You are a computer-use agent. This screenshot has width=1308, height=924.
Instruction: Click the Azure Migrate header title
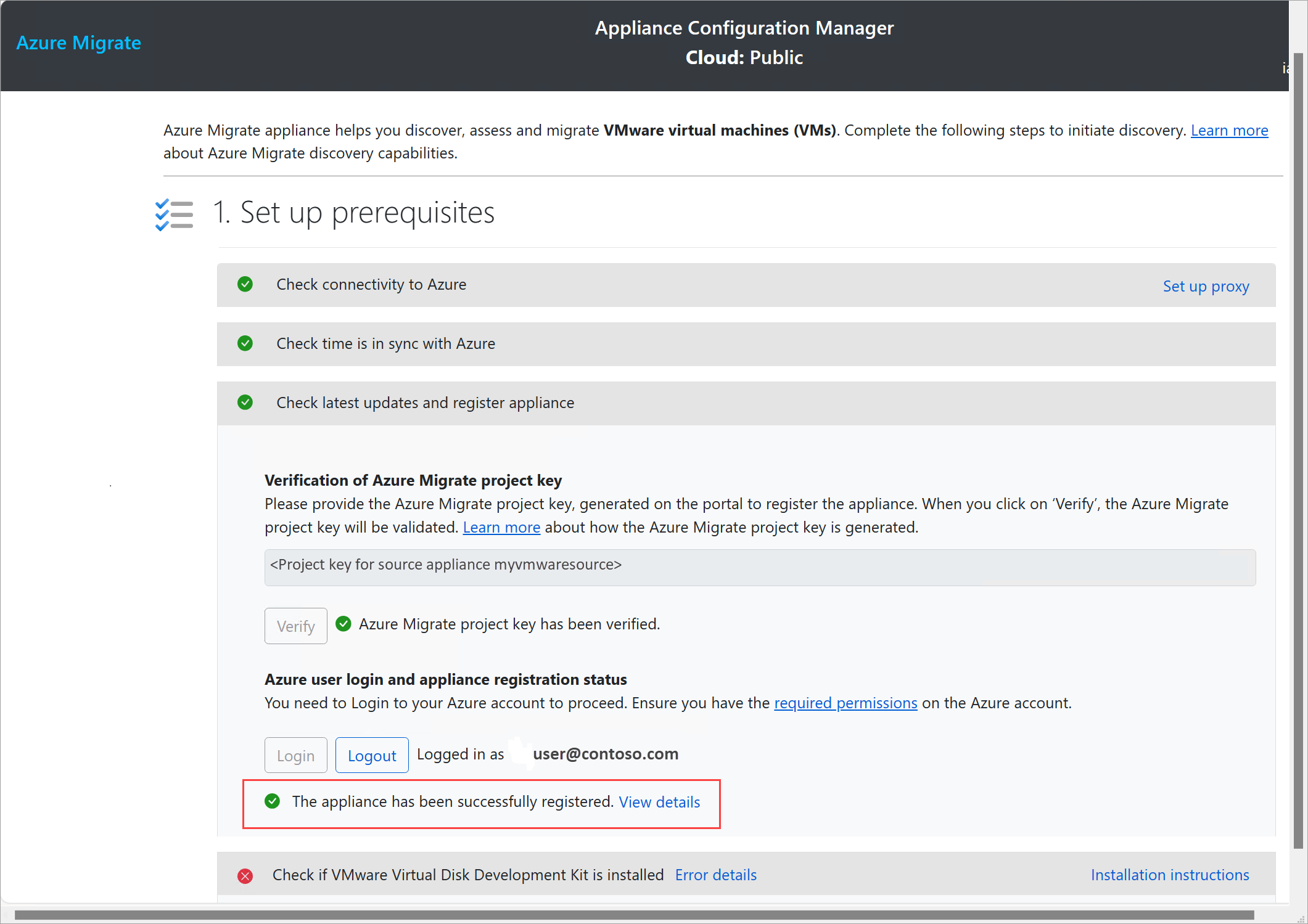point(78,43)
